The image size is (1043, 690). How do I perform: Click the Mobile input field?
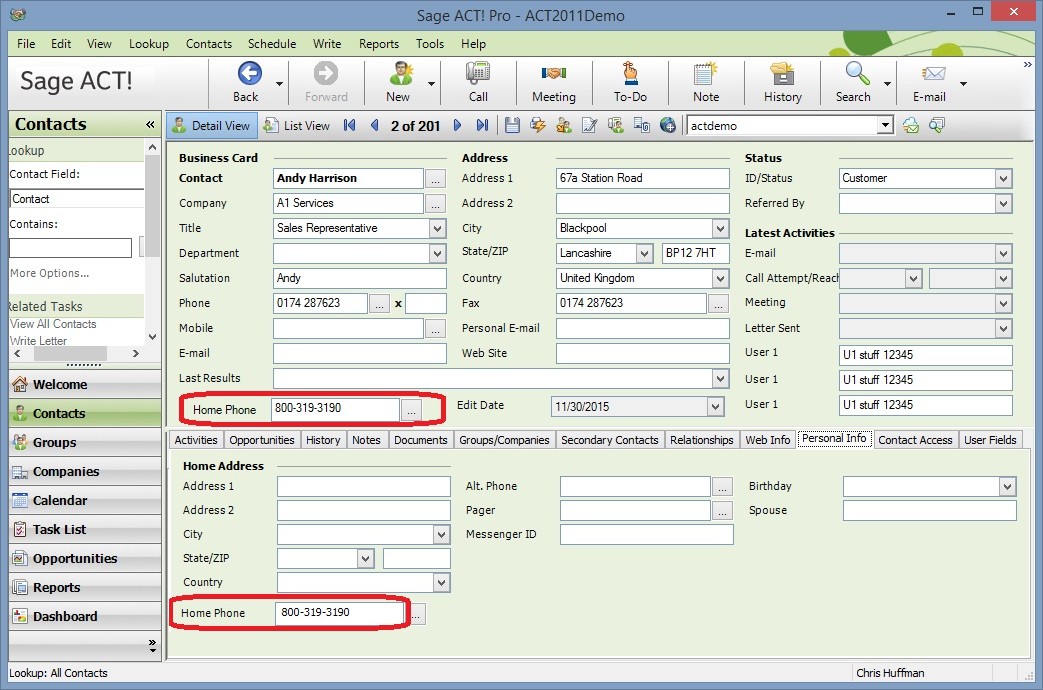[x=349, y=328]
